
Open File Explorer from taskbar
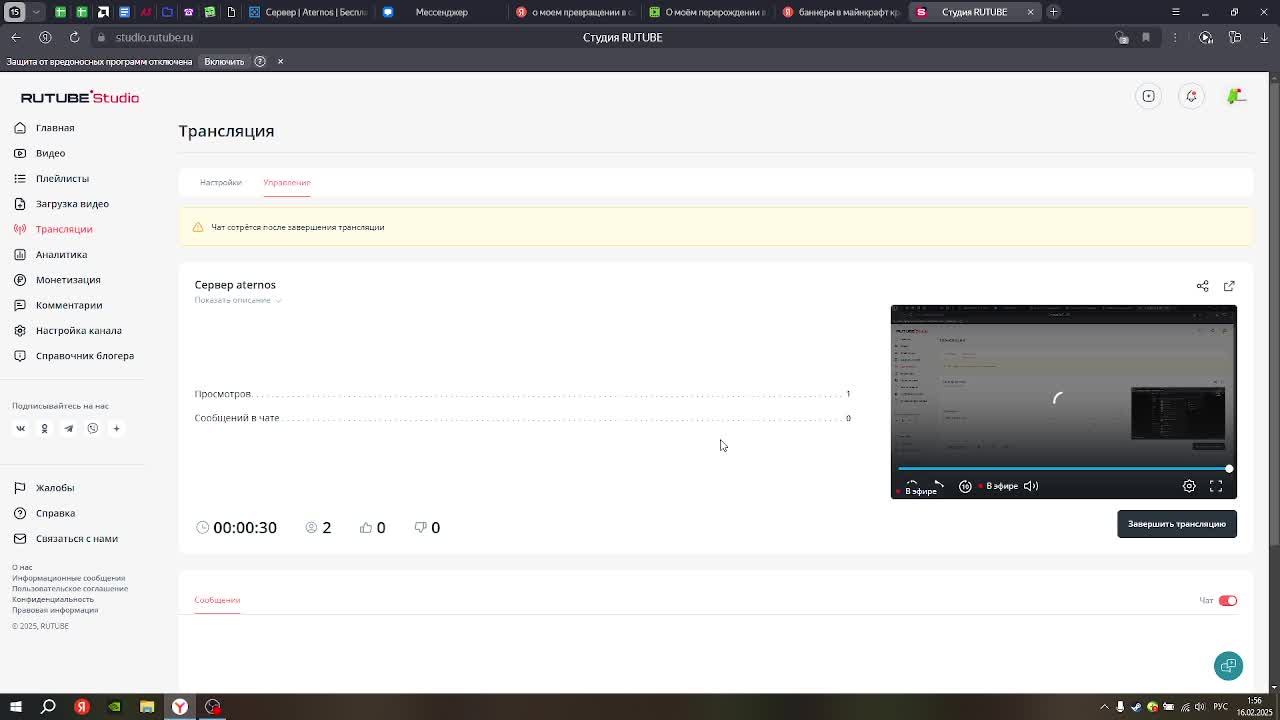click(x=147, y=707)
